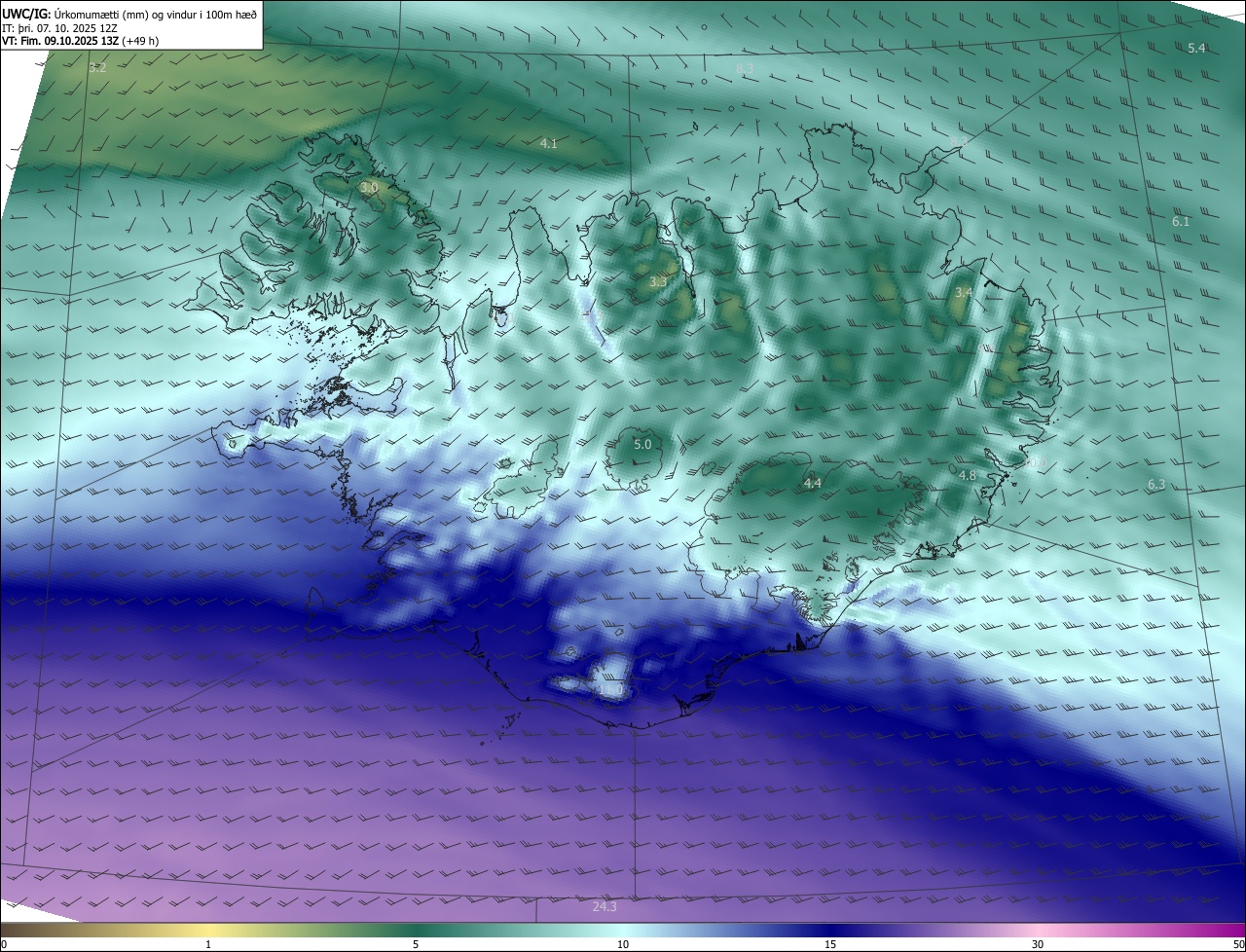Click the legend tick labeled 30
Viewport: 1246px width, 952px height.
tap(1038, 944)
